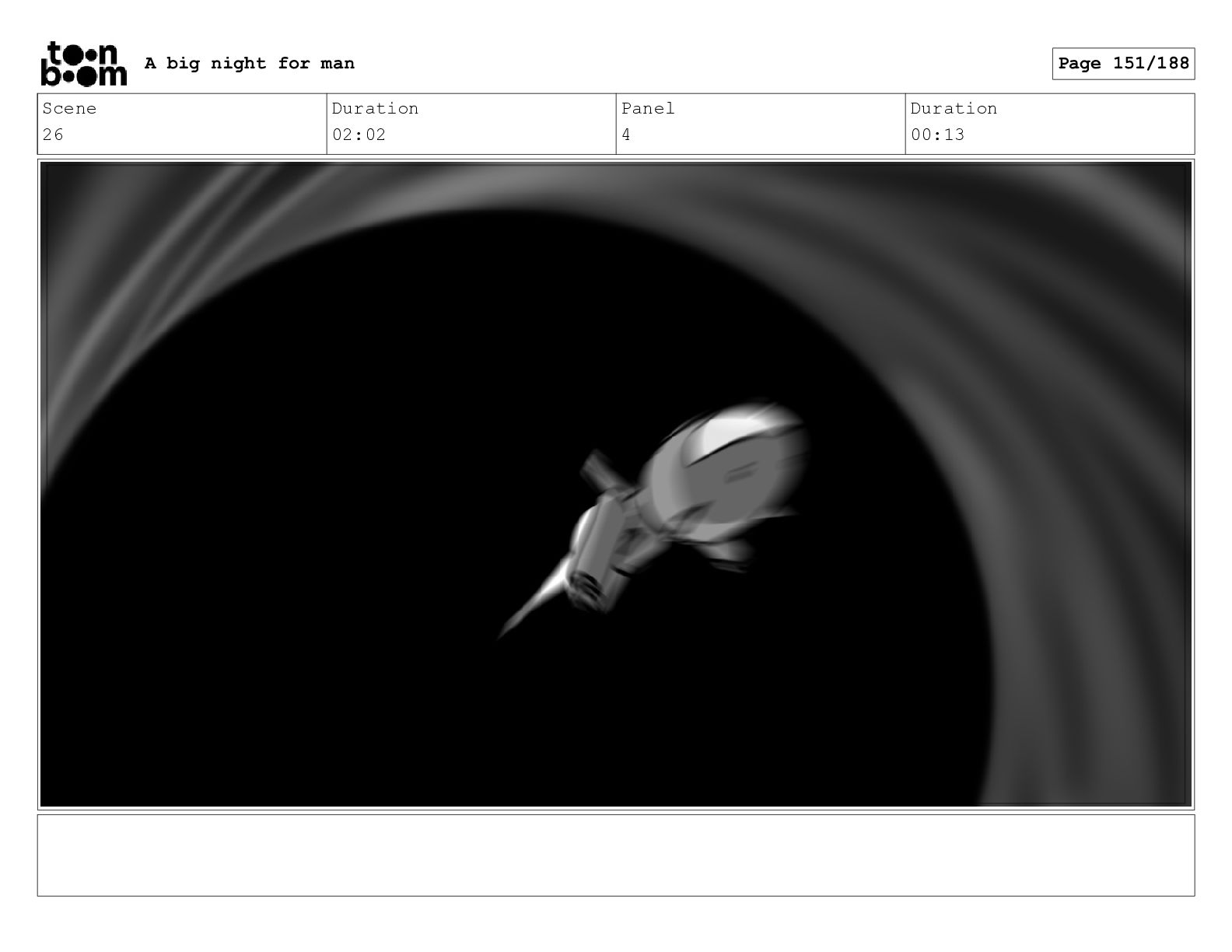Image resolution: width=1232 pixels, height=952 pixels.
Task: Click the 'Page 151/188' box
Action: point(1123,64)
